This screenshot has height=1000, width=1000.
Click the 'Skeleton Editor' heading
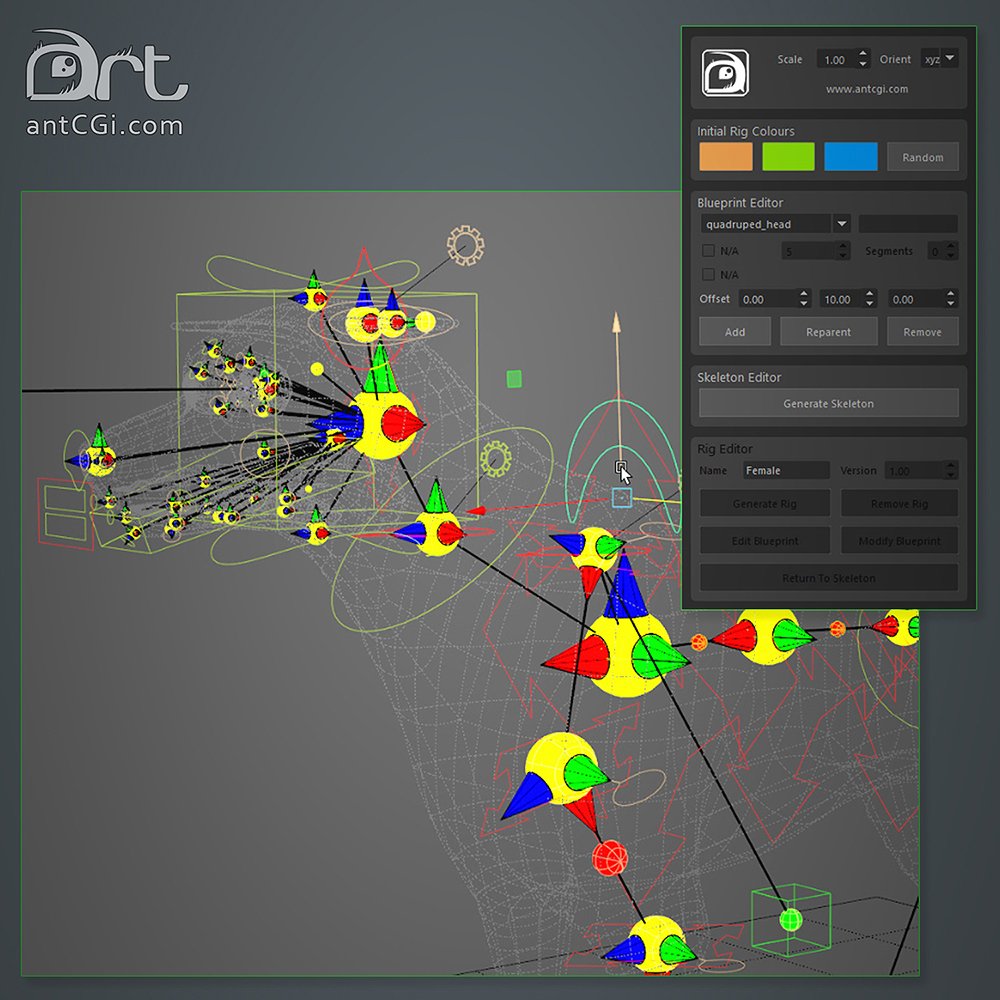coord(739,377)
